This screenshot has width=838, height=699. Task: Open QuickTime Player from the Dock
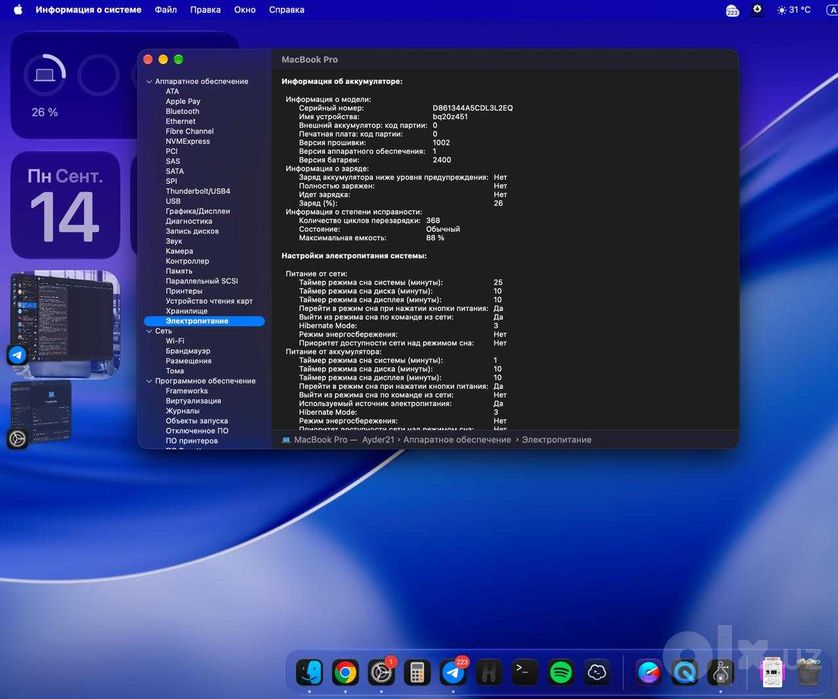[685, 672]
